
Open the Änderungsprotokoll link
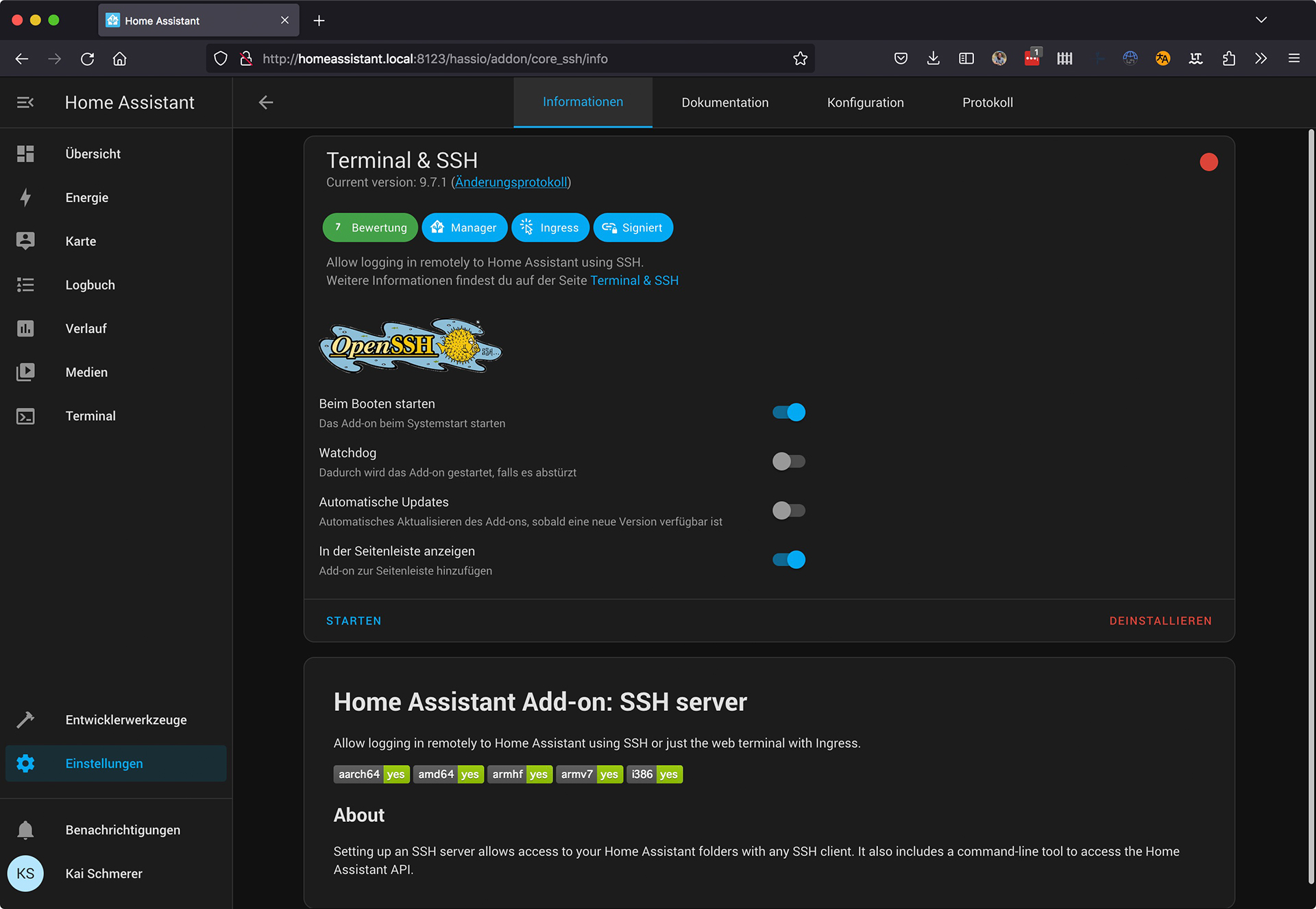[511, 182]
